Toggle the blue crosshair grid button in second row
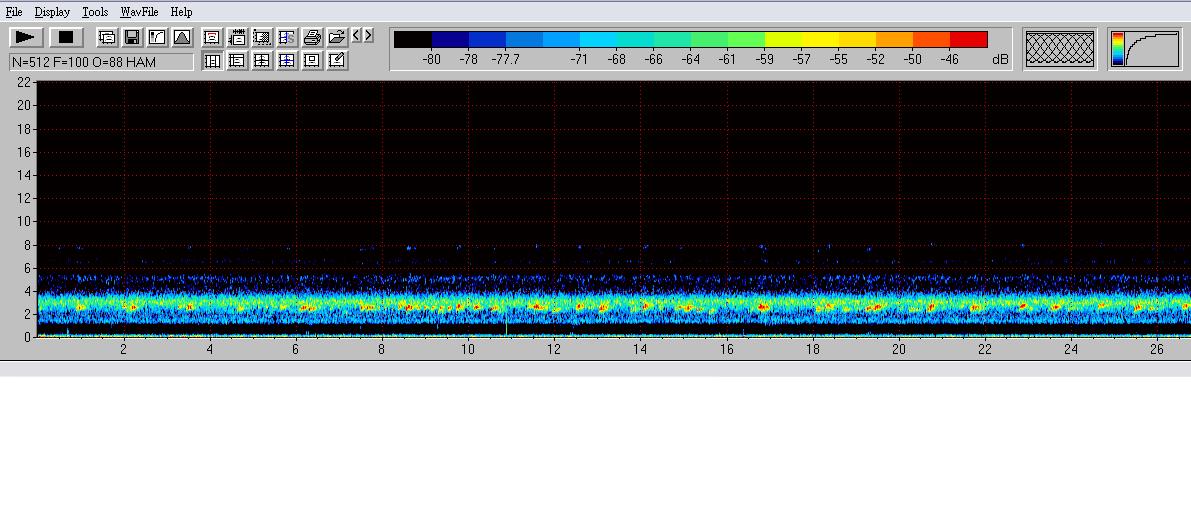Image resolution: width=1191 pixels, height=512 pixels. pos(287,60)
